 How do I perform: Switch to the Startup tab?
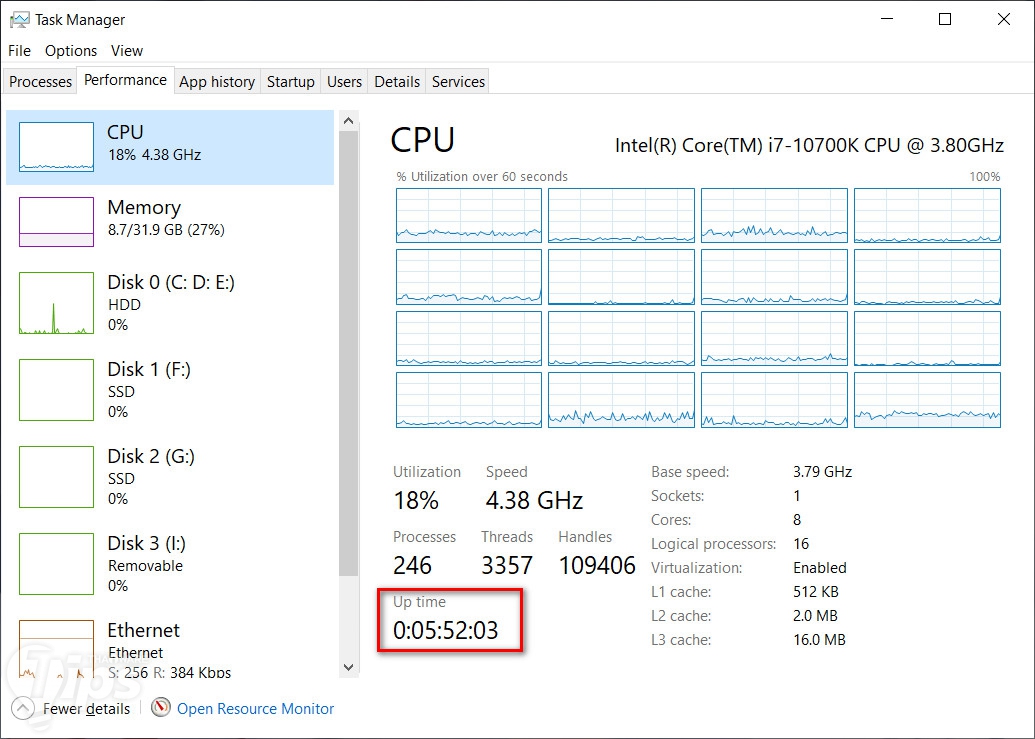coord(290,82)
